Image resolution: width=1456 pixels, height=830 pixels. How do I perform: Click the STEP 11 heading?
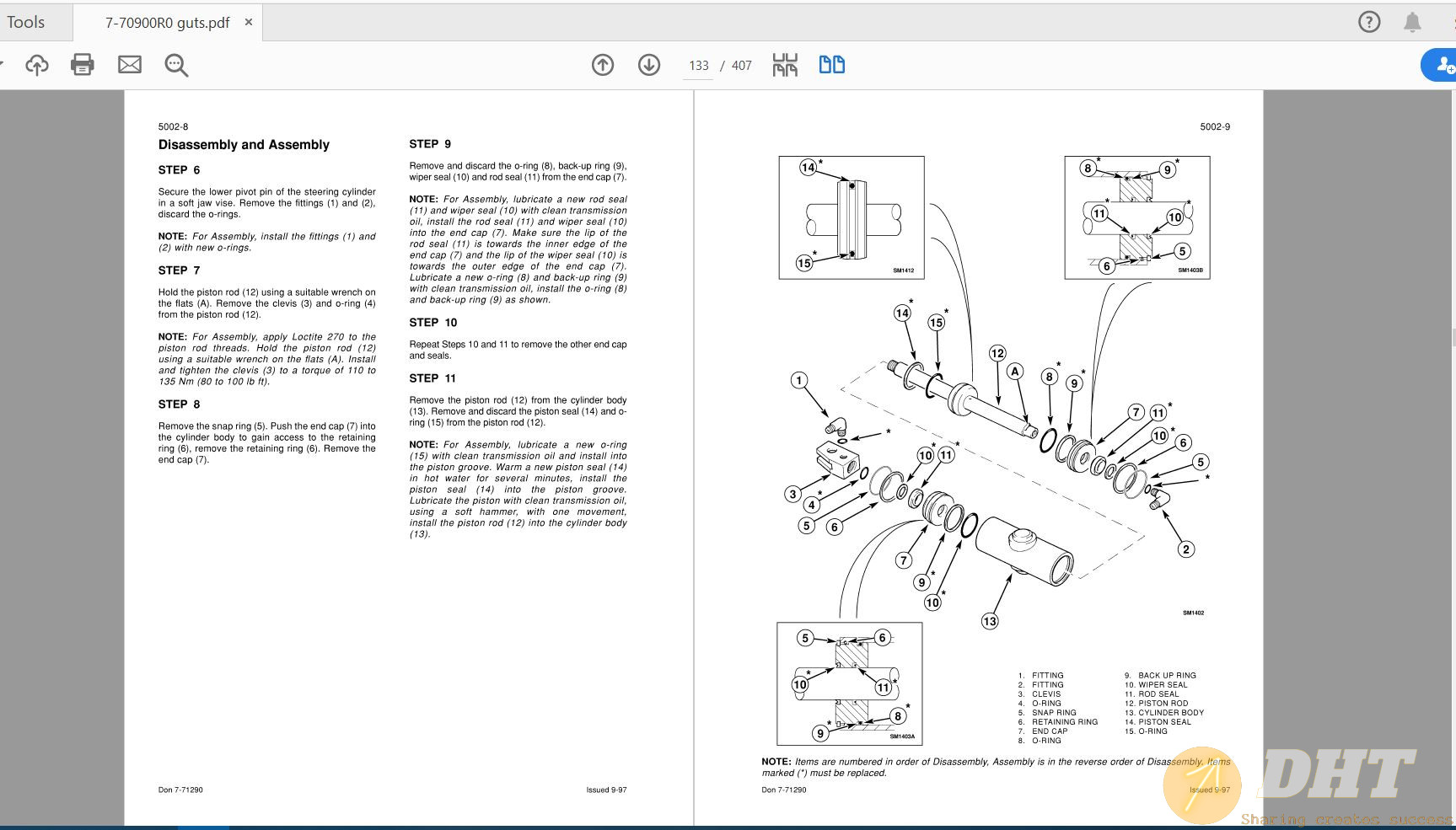click(x=433, y=378)
